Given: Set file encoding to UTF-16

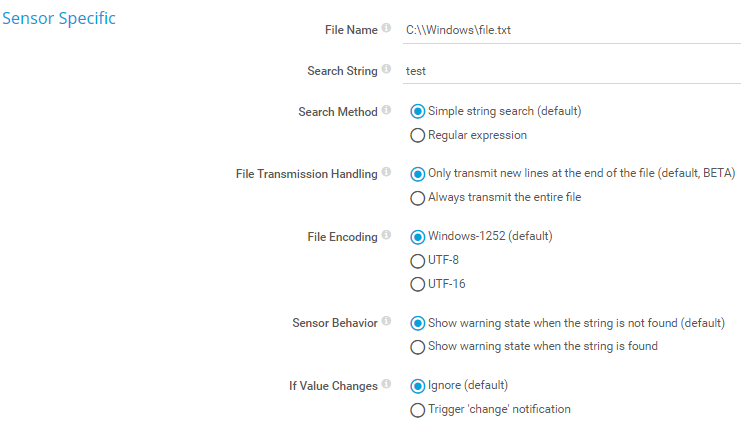Looking at the screenshot, I should click(418, 284).
